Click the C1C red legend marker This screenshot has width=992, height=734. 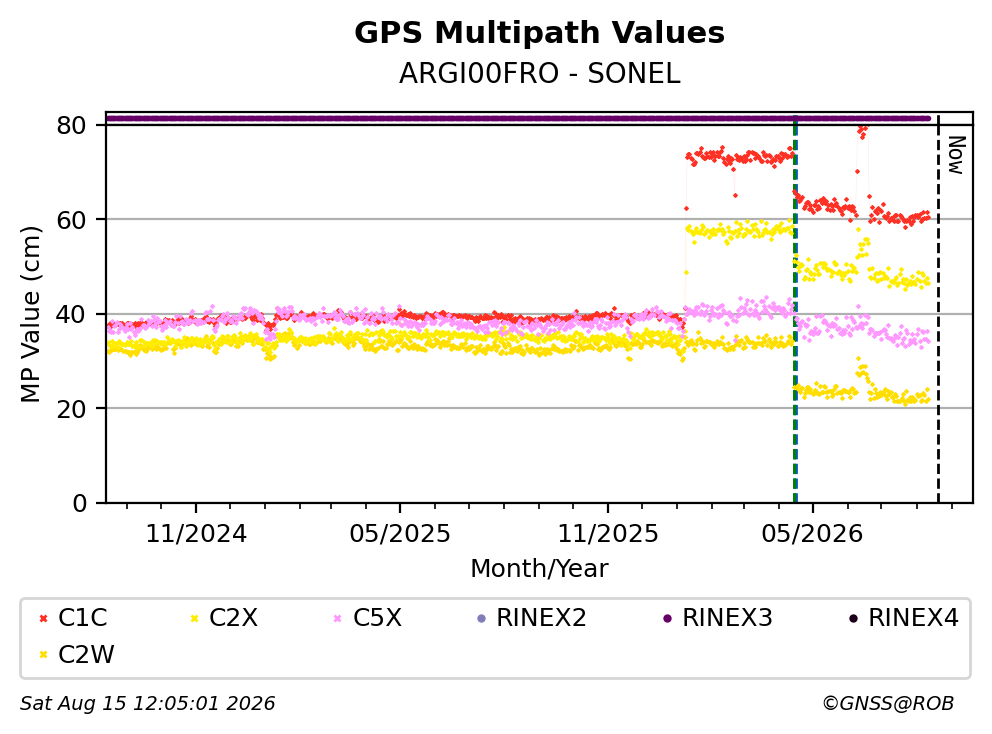click(43, 618)
